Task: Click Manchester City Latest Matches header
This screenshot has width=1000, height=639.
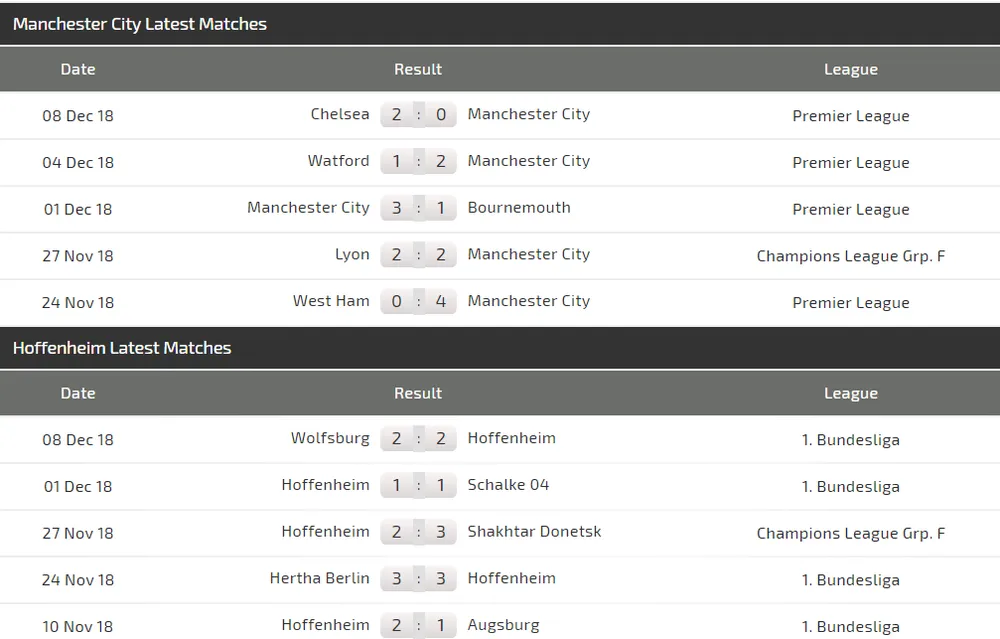Action: [140, 24]
